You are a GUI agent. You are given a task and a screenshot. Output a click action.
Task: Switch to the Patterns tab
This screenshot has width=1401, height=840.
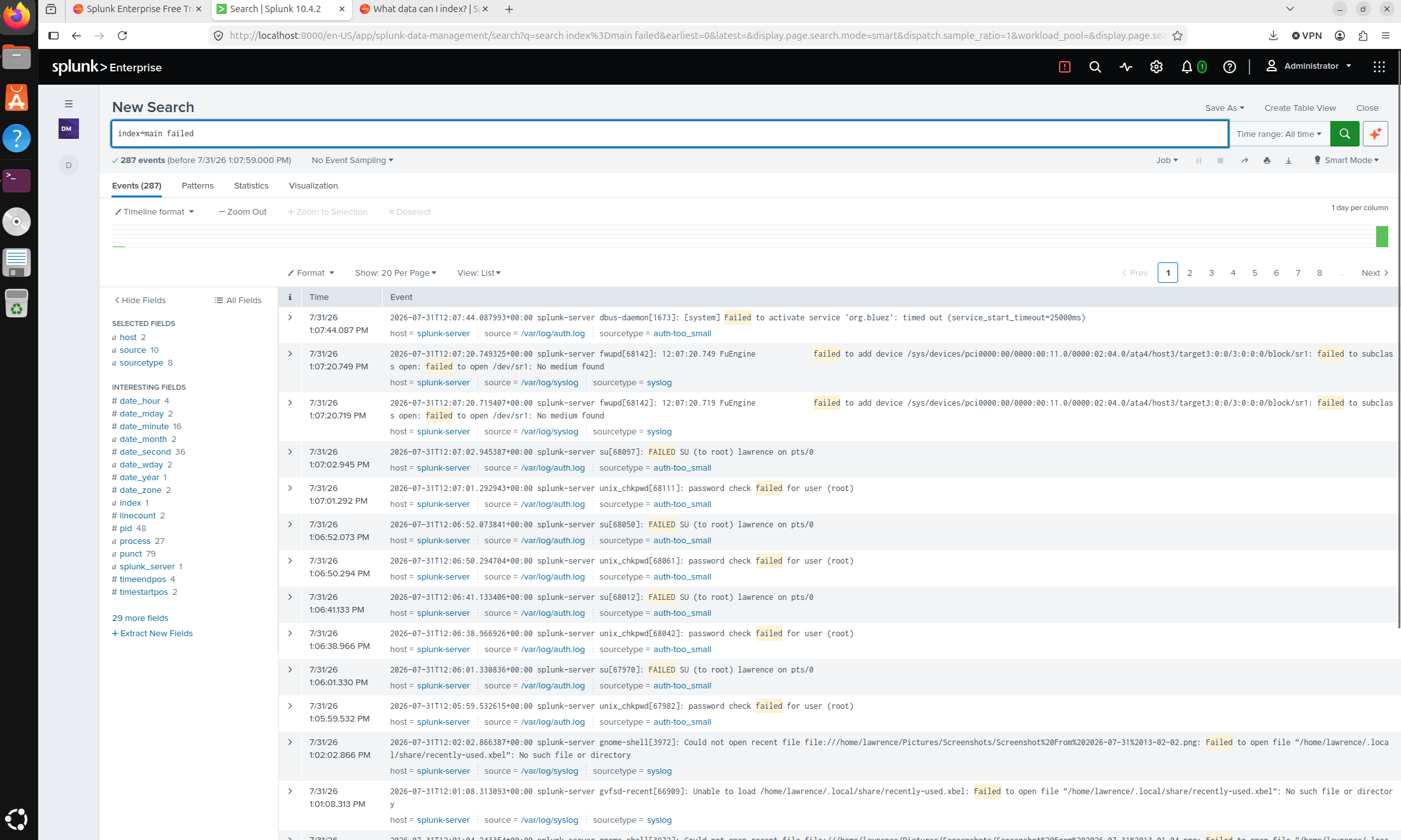[197, 186]
